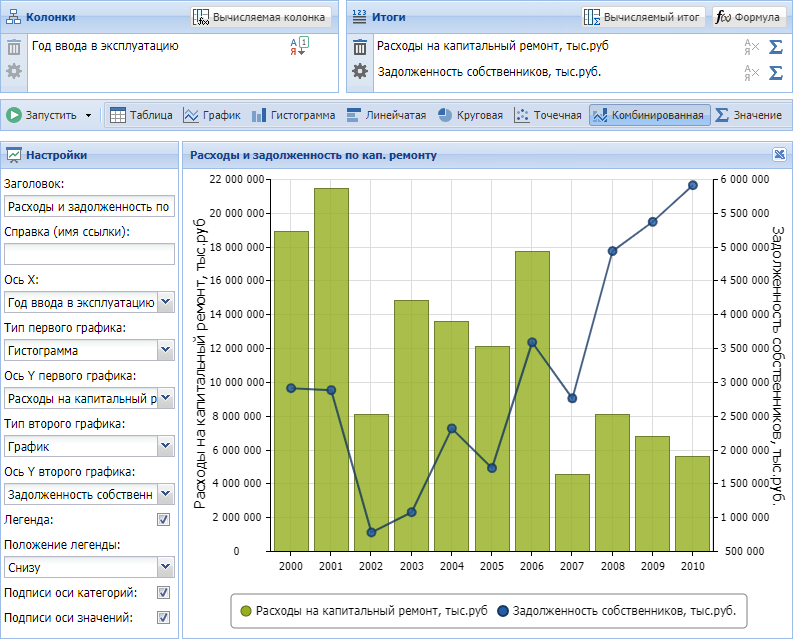Click the trash icon in the Колонки panel
793x639 pixels.
tap(14, 46)
